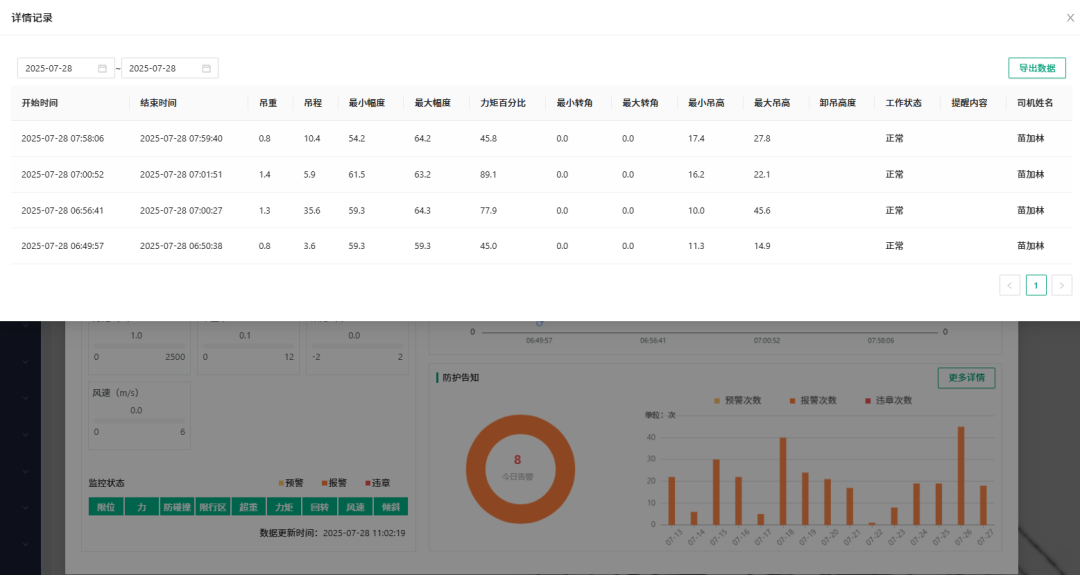Click the 司机姓名 column header
Screen dimensions: 1080x575
click(1035, 103)
